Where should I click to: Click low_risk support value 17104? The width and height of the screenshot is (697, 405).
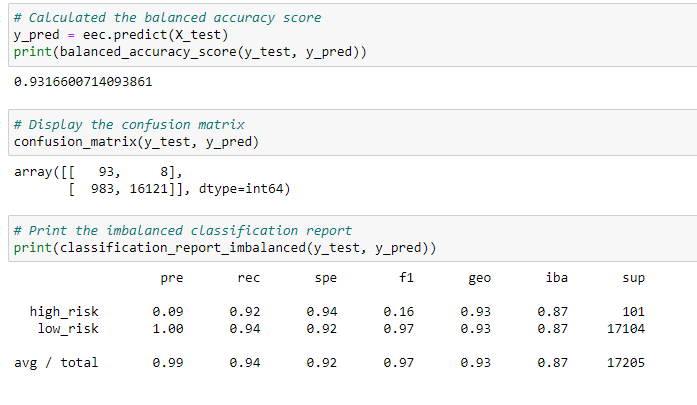pos(626,329)
